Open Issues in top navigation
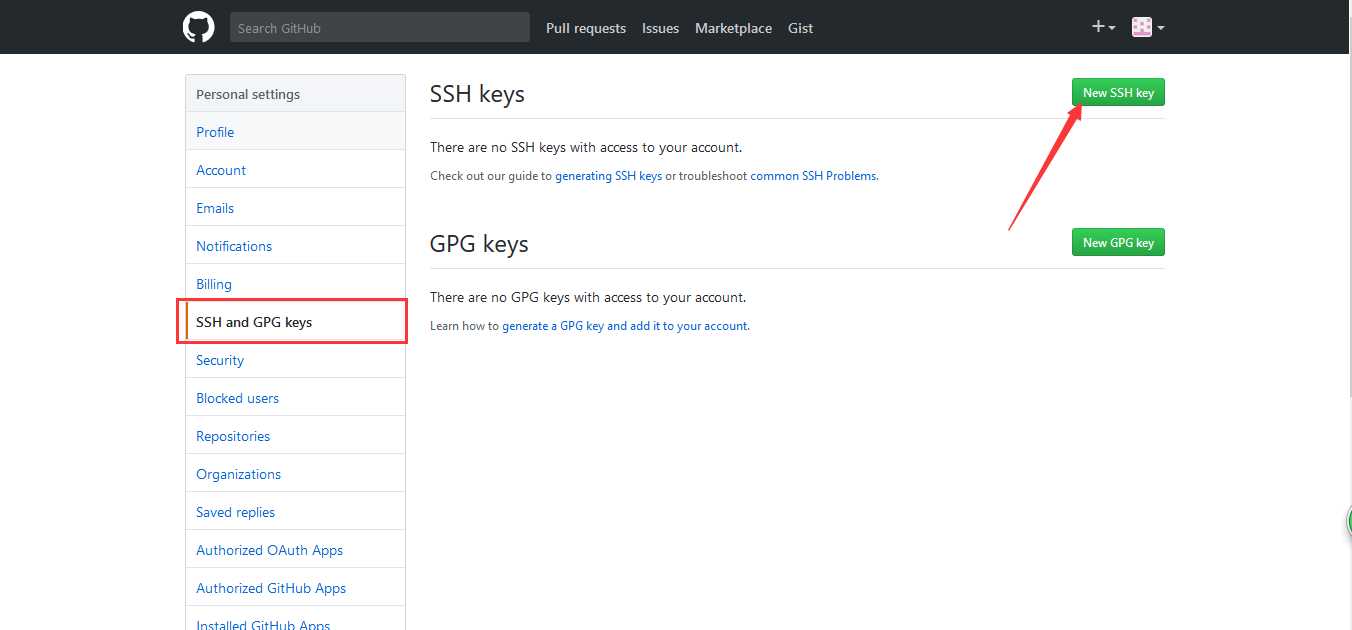Screen dimensions: 1352x630 pyautogui.click(x=660, y=28)
